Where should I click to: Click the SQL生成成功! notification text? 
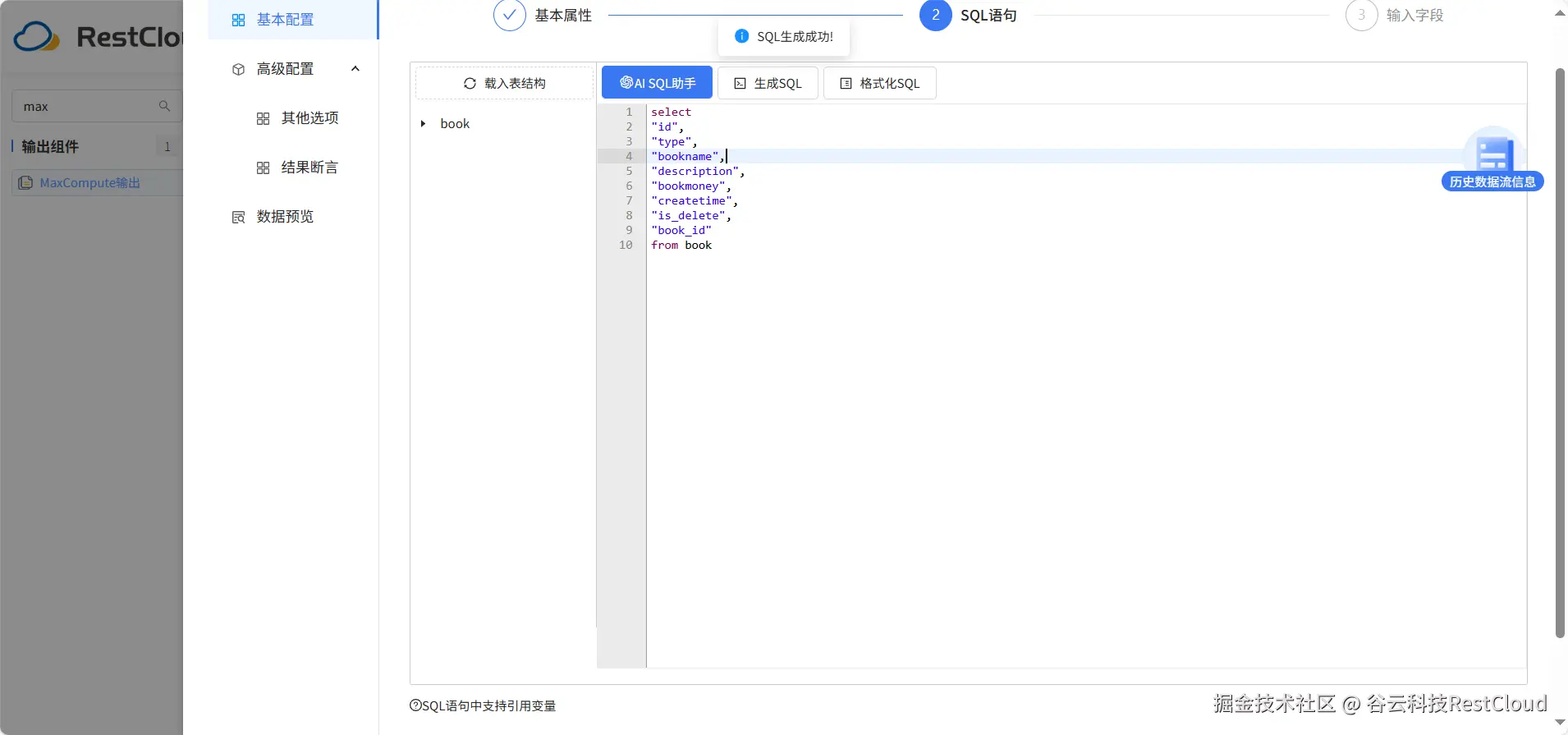795,36
